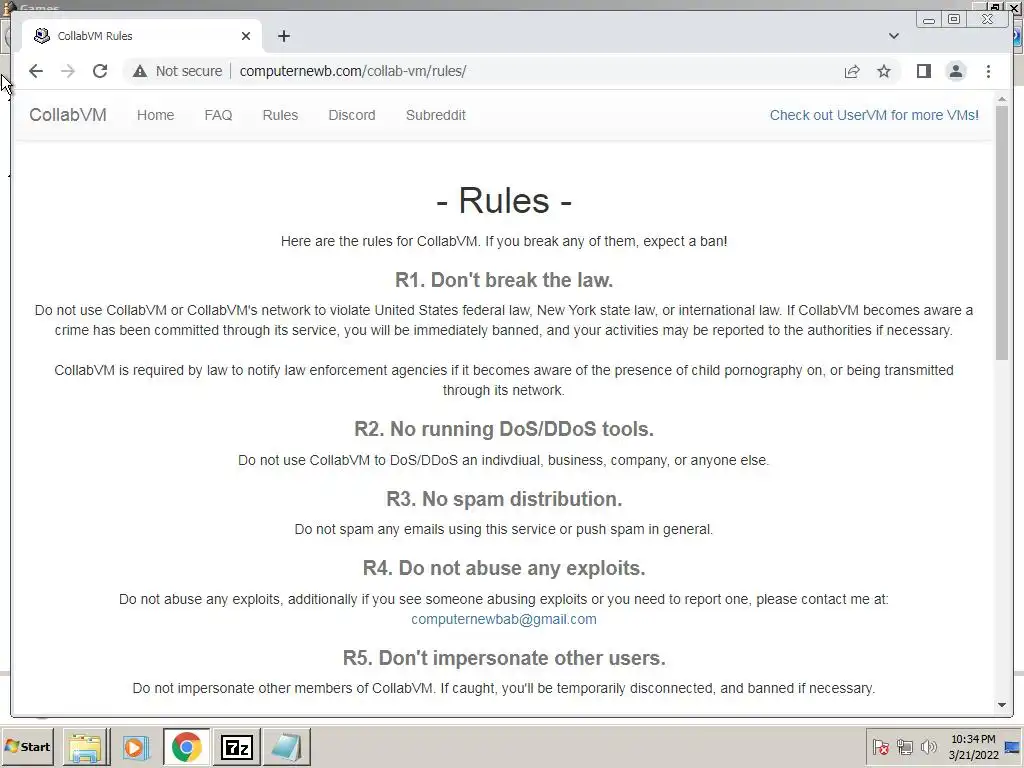Viewport: 1024px width, 768px height.
Task: Open the Chrome profile avatar menu
Action: point(956,71)
